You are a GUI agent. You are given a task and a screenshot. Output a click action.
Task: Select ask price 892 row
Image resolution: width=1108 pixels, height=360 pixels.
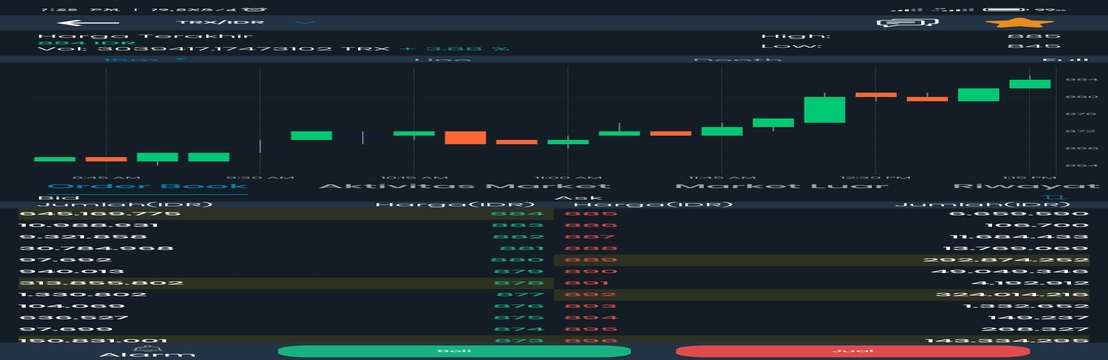(822, 294)
